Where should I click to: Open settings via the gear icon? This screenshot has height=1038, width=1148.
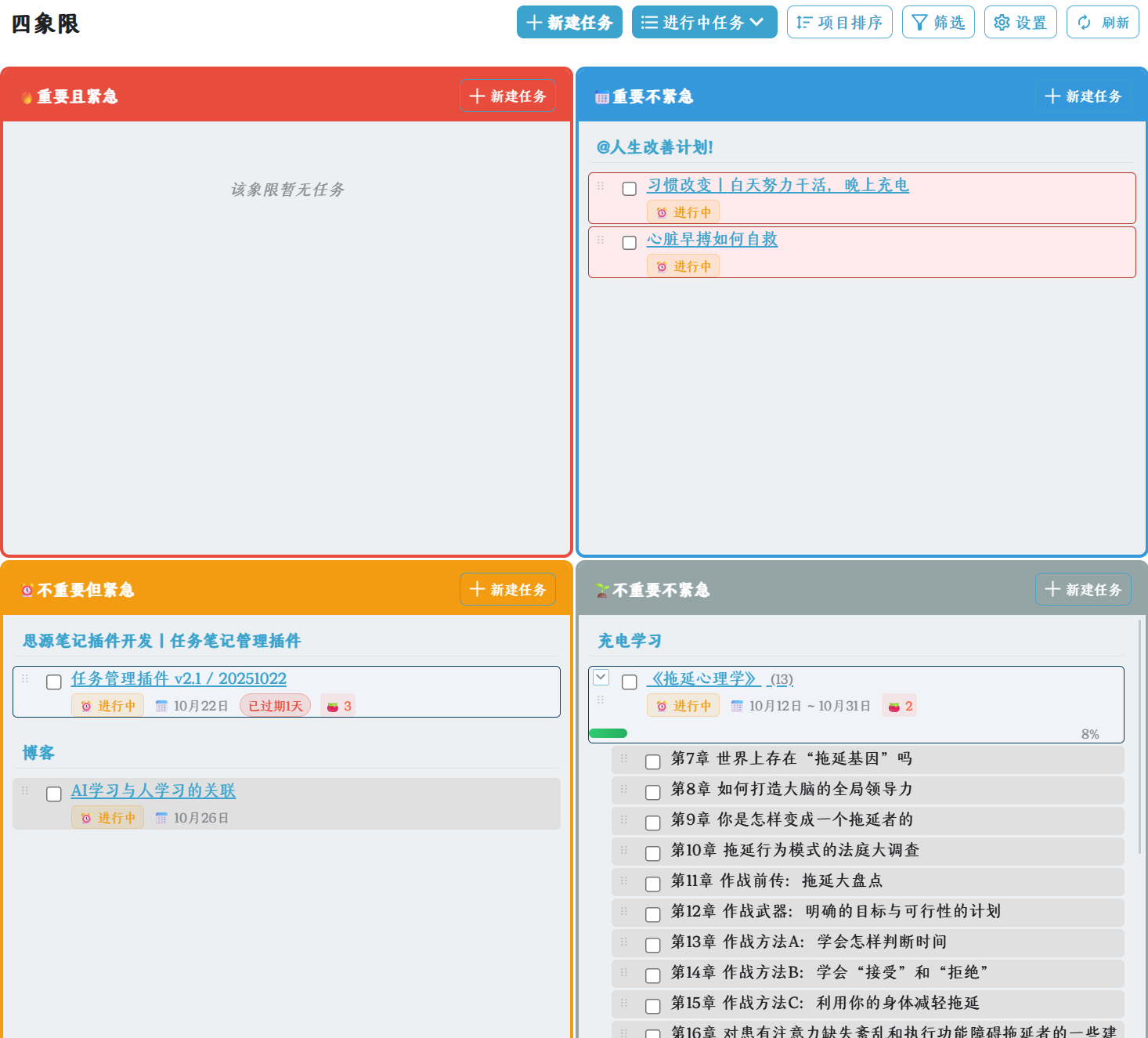click(x=1002, y=23)
